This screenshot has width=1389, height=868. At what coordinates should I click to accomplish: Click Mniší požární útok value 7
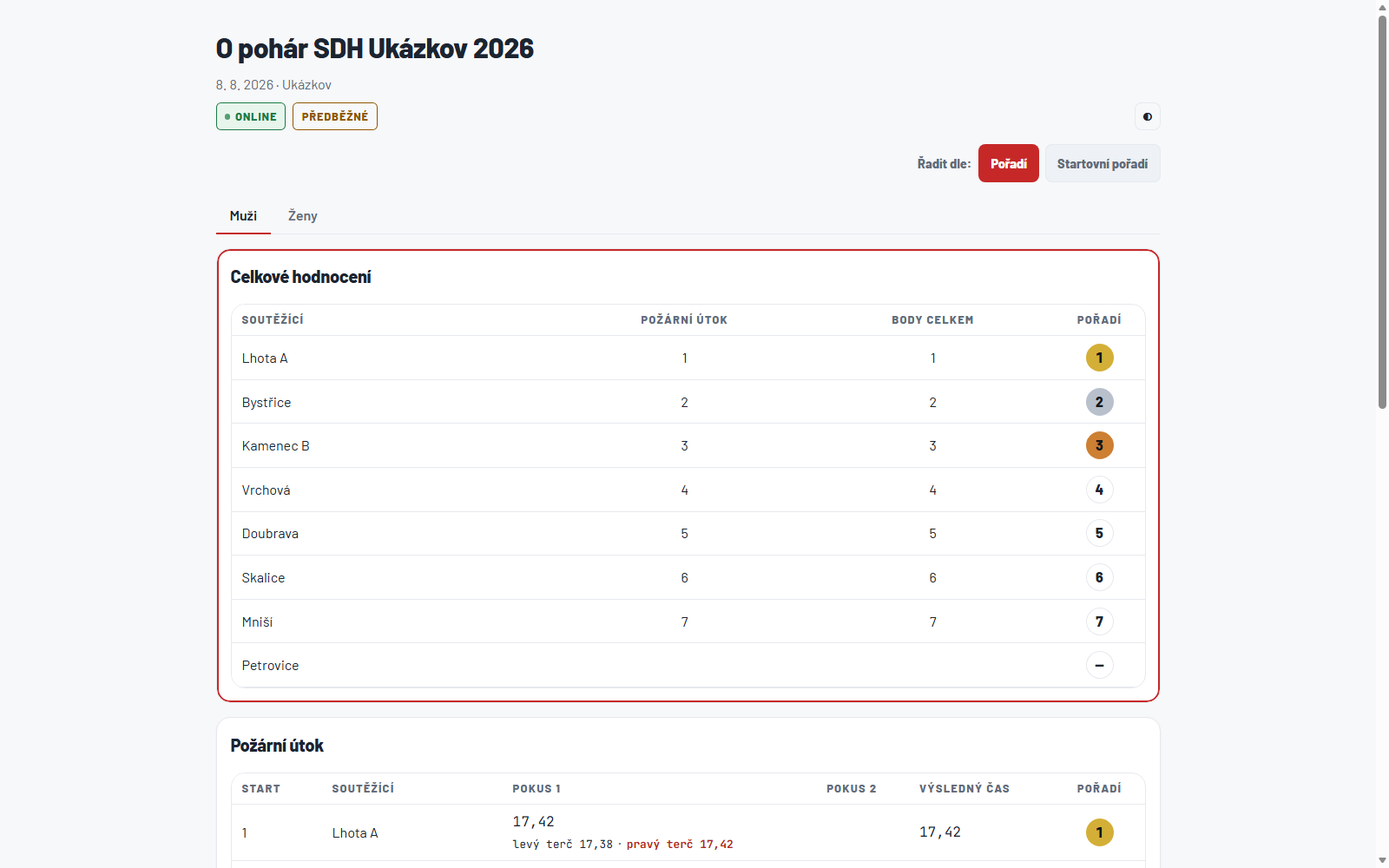(x=684, y=622)
